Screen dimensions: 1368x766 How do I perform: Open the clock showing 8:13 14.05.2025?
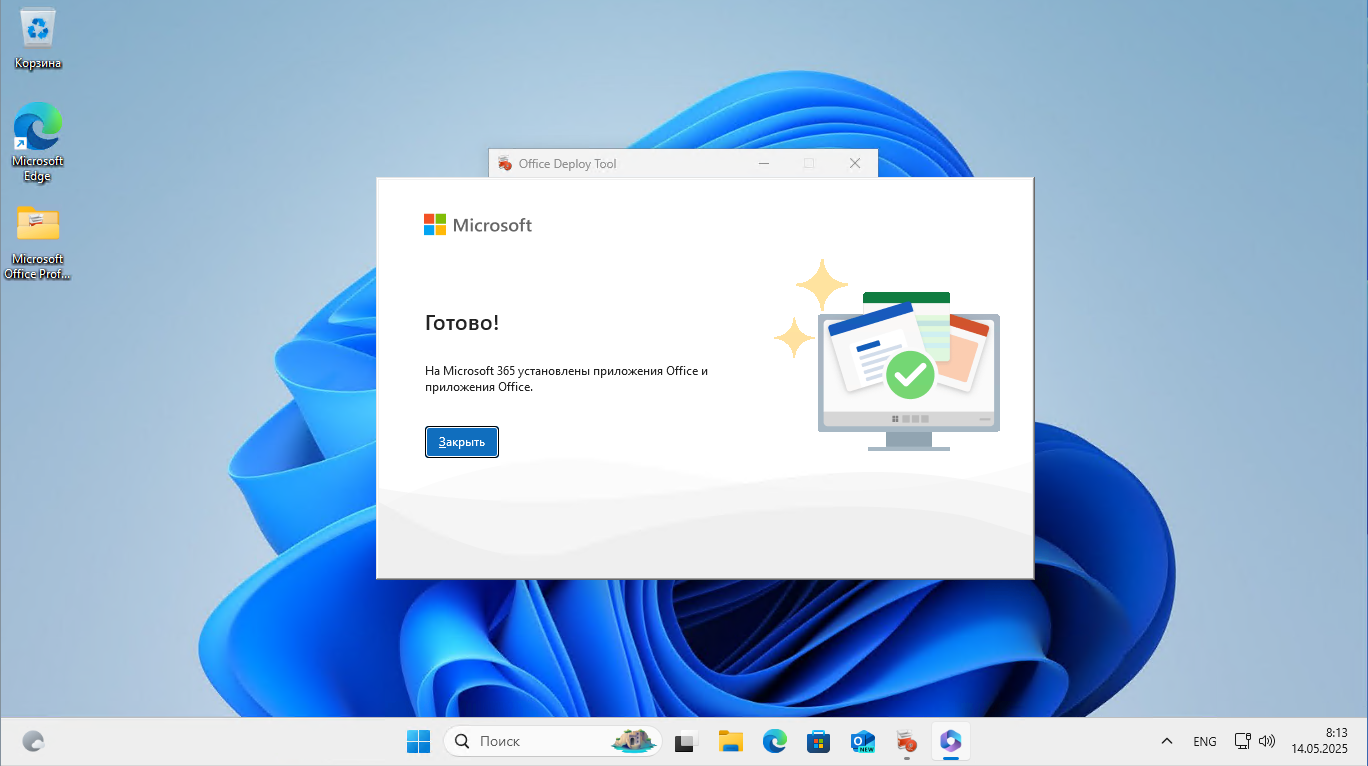[x=1319, y=741]
